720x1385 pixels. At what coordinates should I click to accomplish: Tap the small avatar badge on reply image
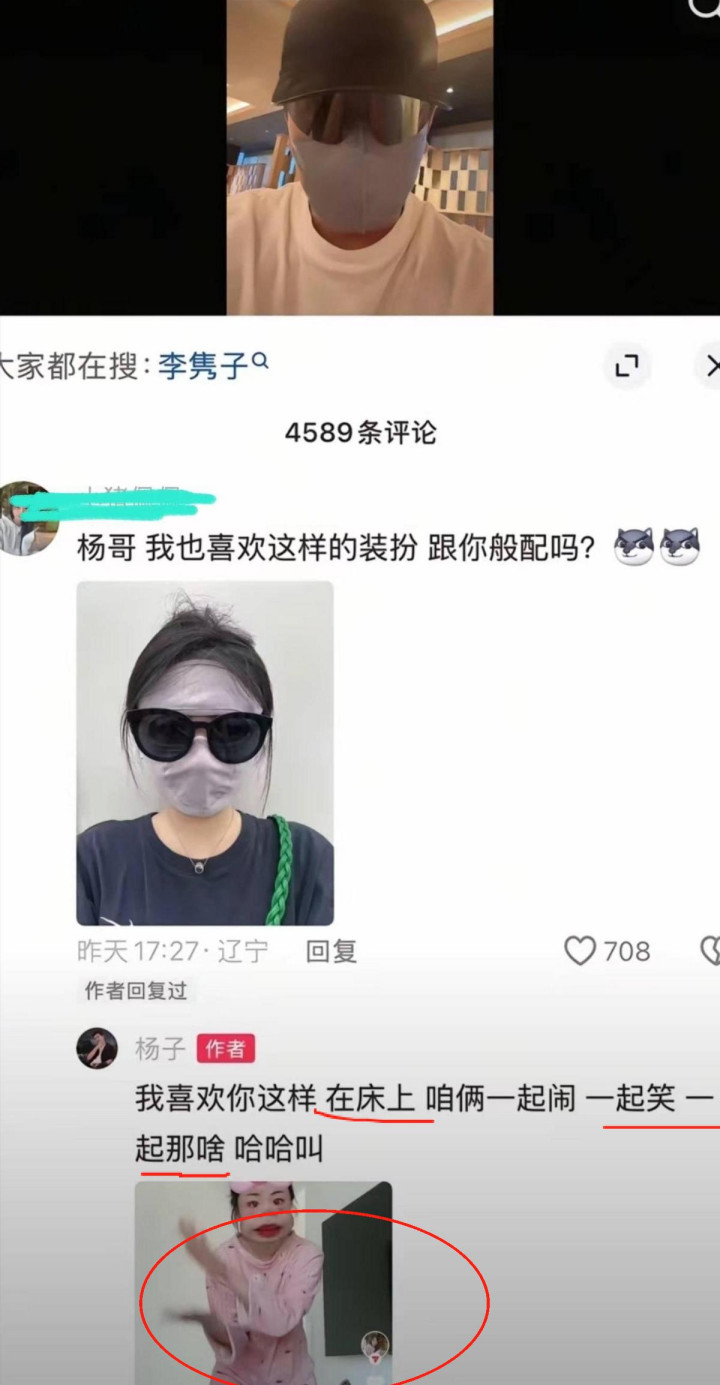point(375,1344)
